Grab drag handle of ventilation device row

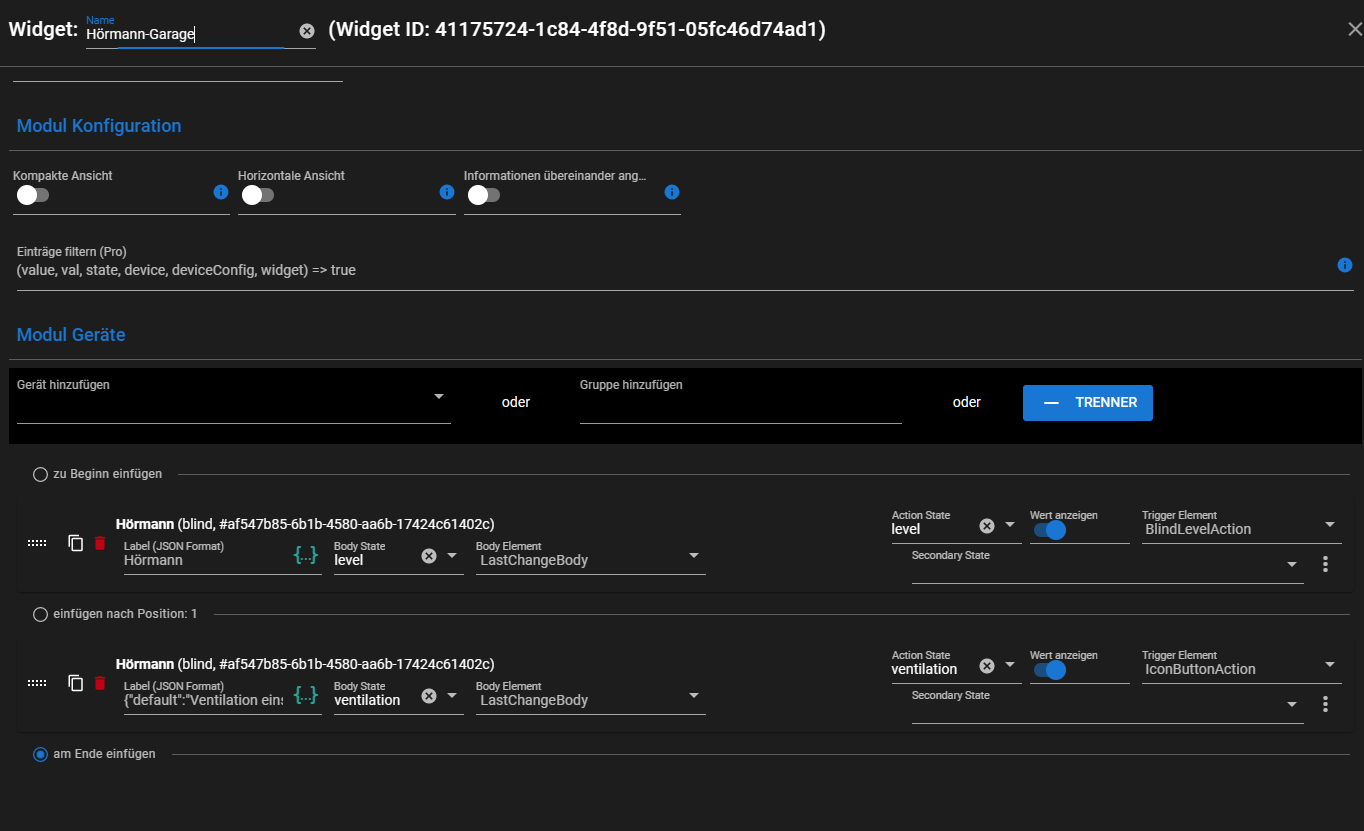[x=37, y=682]
